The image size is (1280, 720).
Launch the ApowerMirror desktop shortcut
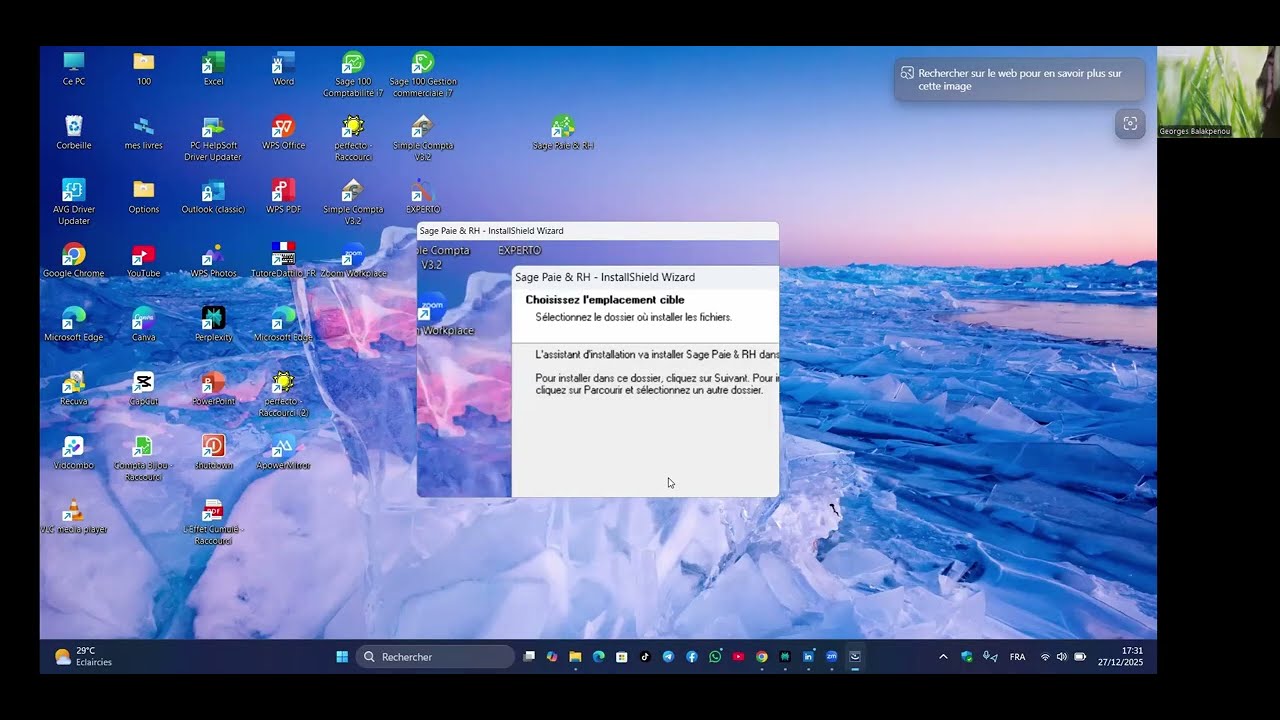[284, 452]
